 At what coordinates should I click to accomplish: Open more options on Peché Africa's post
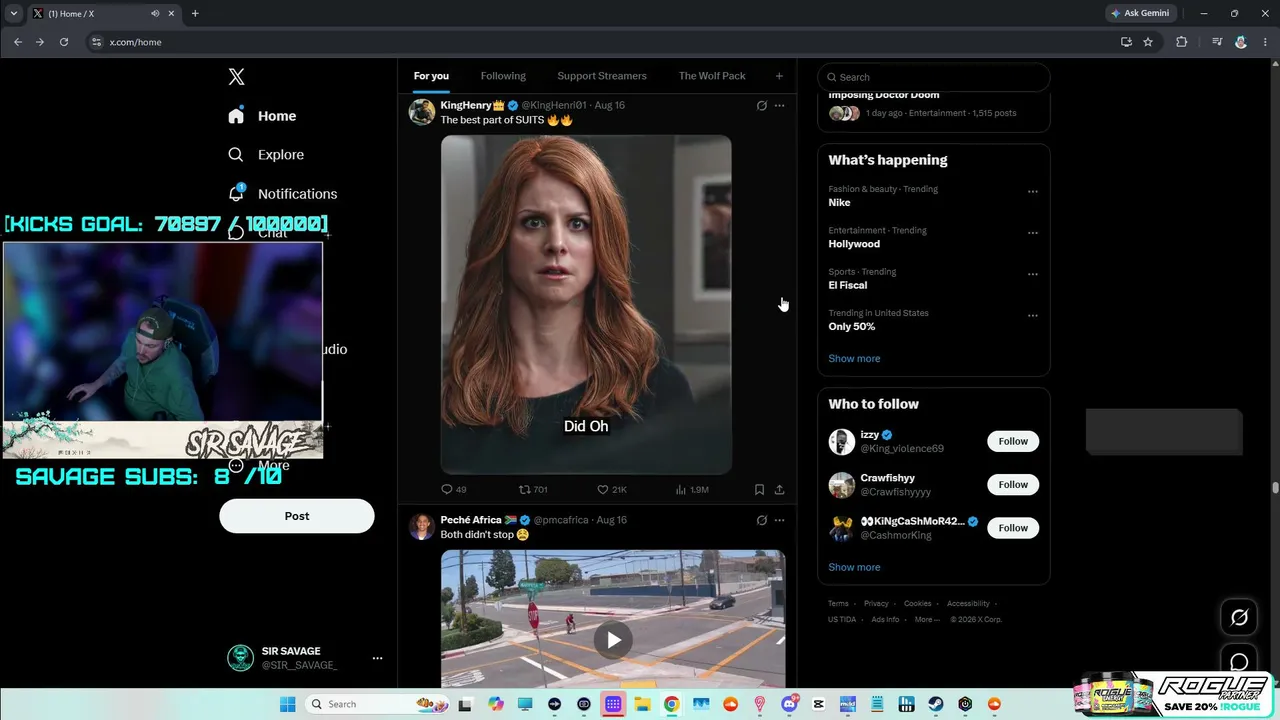click(780, 520)
